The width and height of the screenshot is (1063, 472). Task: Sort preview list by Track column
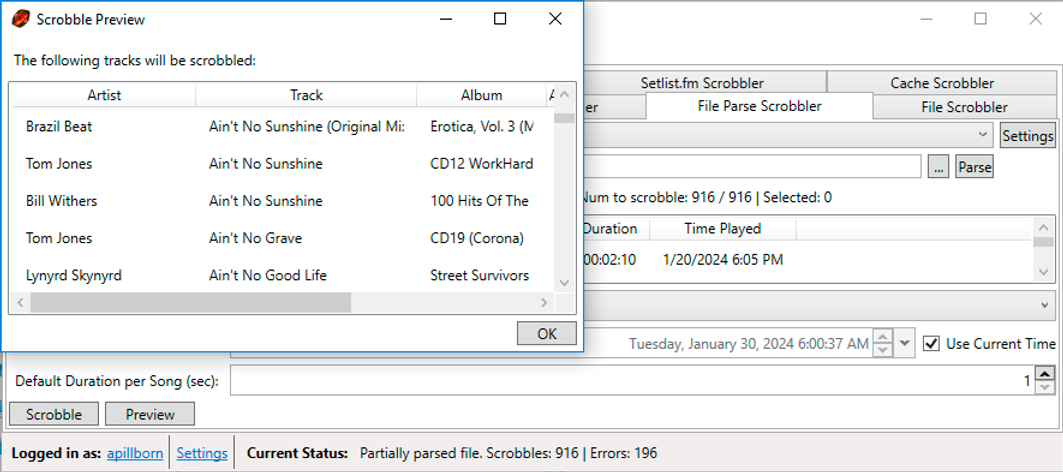click(306, 96)
